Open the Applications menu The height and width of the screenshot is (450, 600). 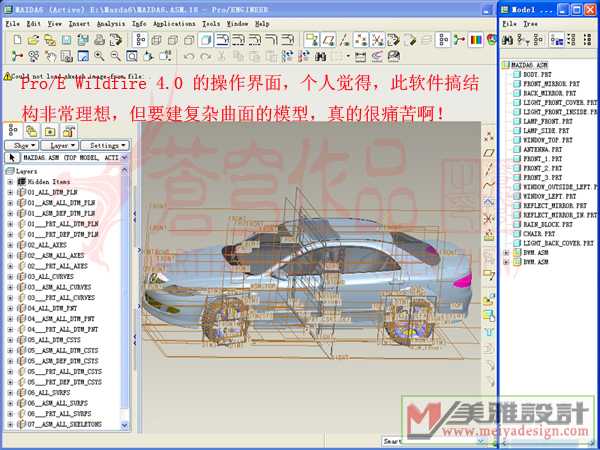point(173,22)
